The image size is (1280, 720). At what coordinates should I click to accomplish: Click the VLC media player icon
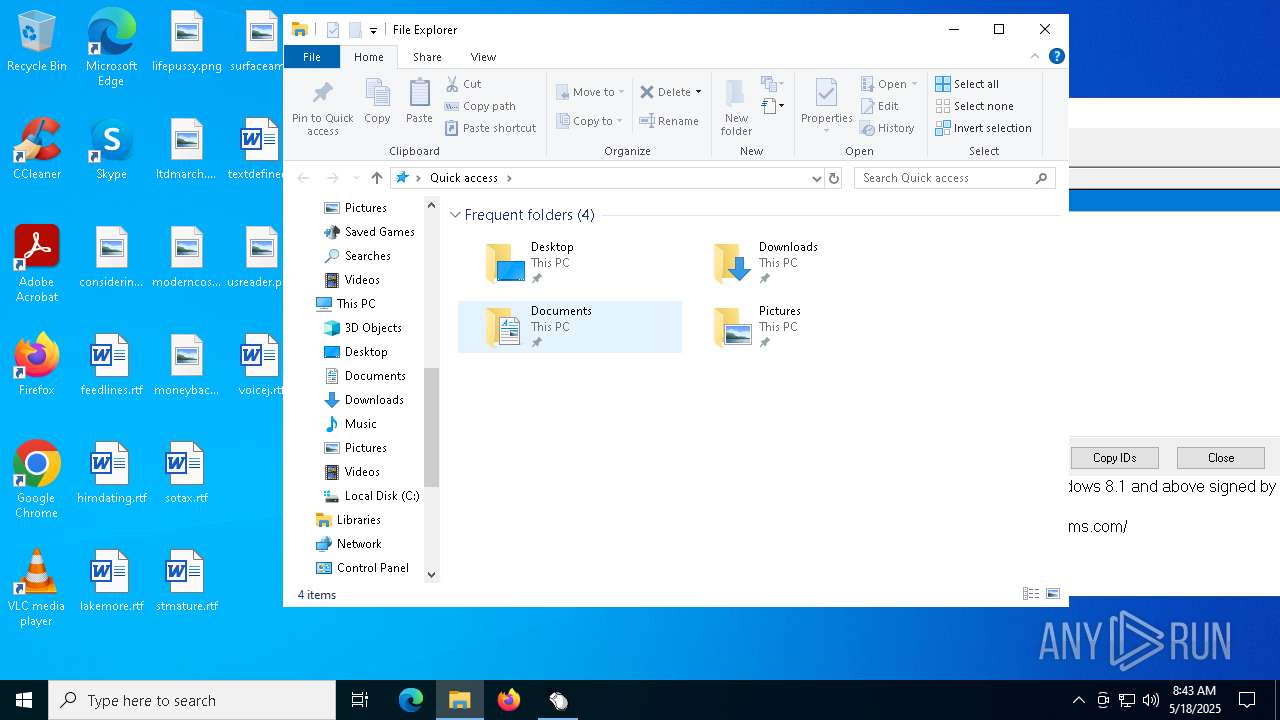(37, 588)
